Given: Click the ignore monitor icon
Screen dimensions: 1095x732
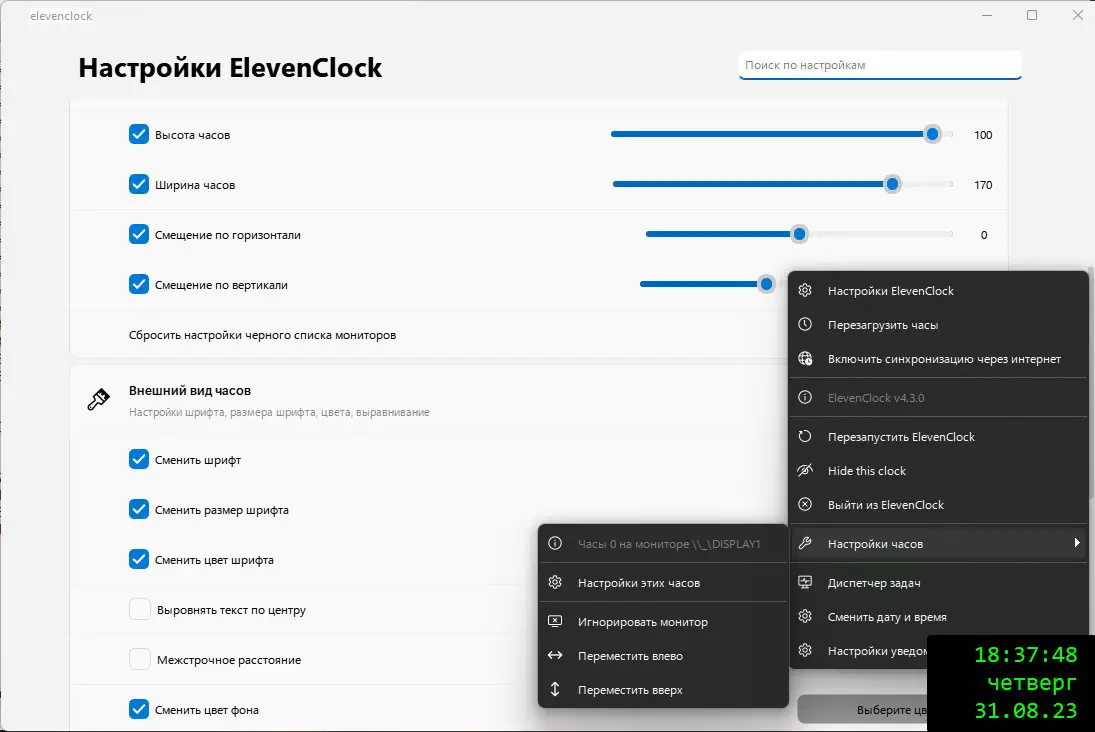Looking at the screenshot, I should [555, 622].
